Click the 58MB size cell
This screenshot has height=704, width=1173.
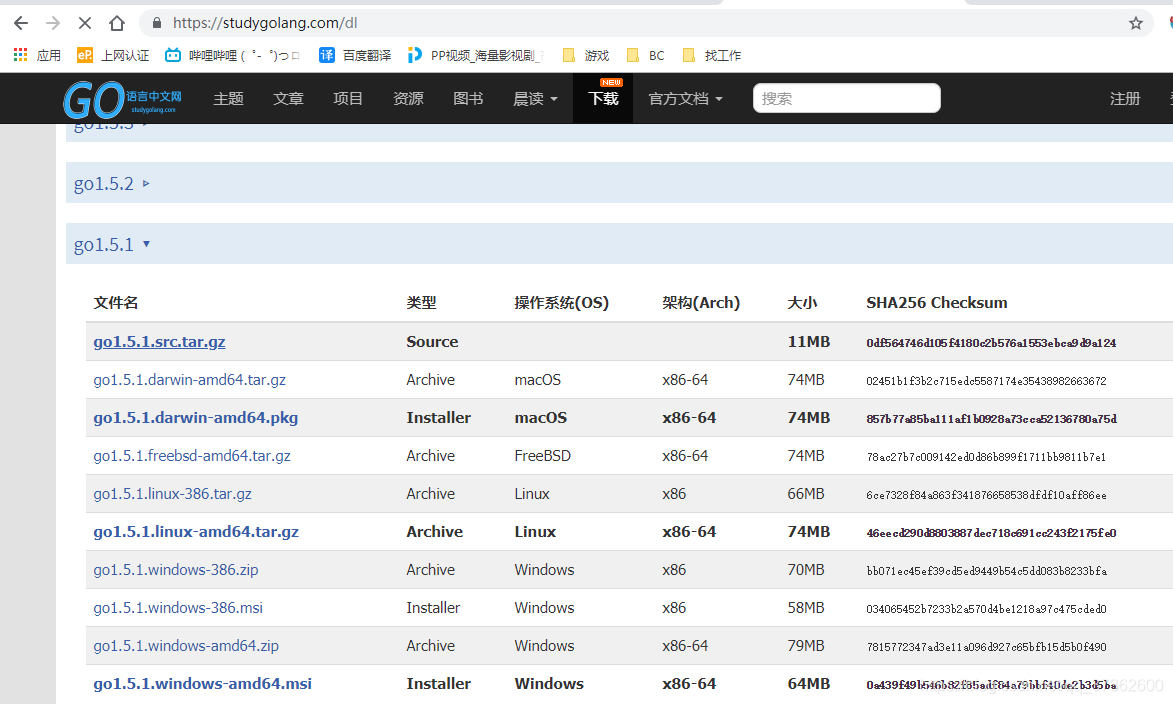pos(806,607)
